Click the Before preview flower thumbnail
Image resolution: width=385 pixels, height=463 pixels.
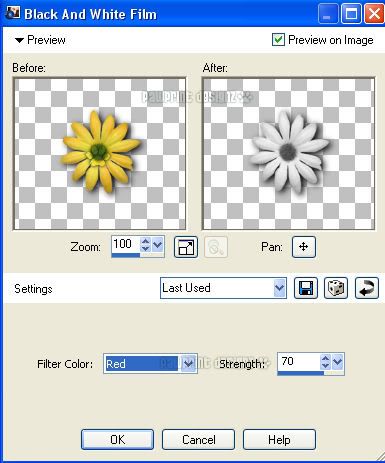coord(99,154)
